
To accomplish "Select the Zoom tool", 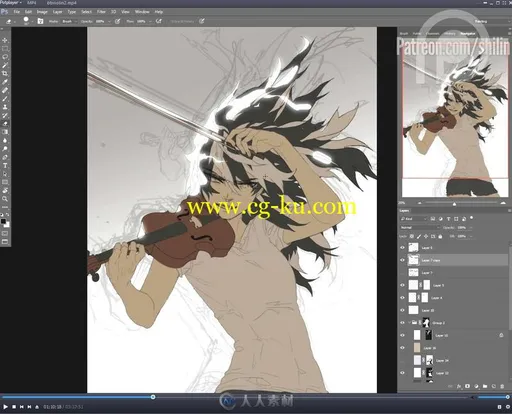I will pyautogui.click(x=5, y=199).
